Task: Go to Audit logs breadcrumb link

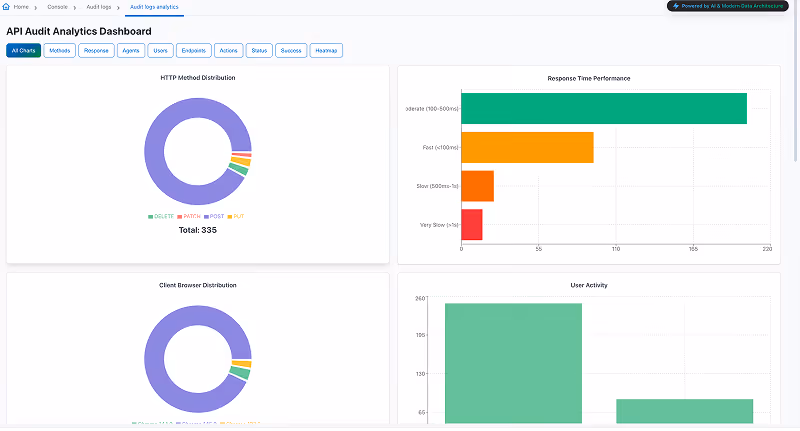Action: 98,7
